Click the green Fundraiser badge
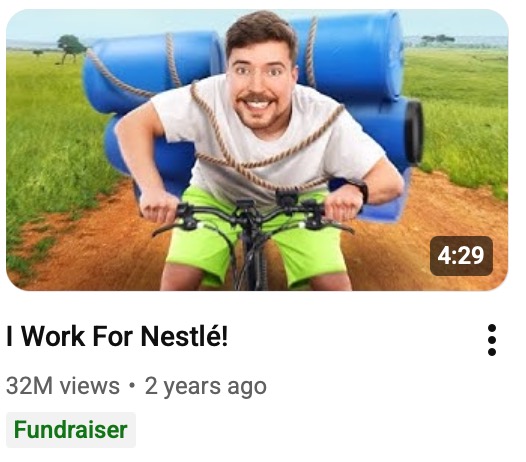Screen dimensions: 526x462 pyautogui.click(x=71, y=430)
